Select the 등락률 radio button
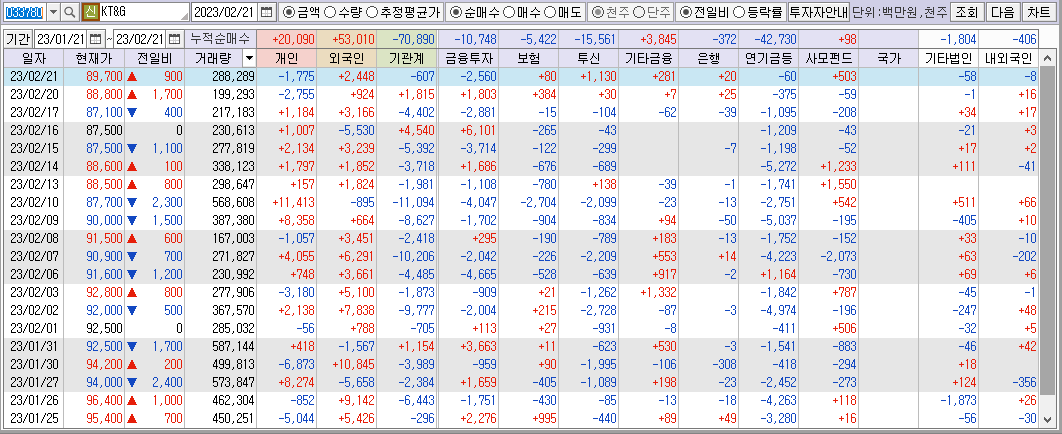Screen dimensions: 1062x434 tap(740, 12)
